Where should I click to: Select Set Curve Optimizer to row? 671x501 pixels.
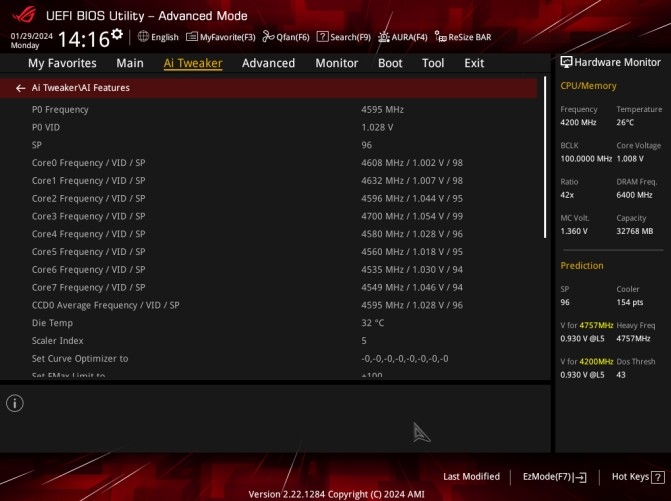coord(268,359)
